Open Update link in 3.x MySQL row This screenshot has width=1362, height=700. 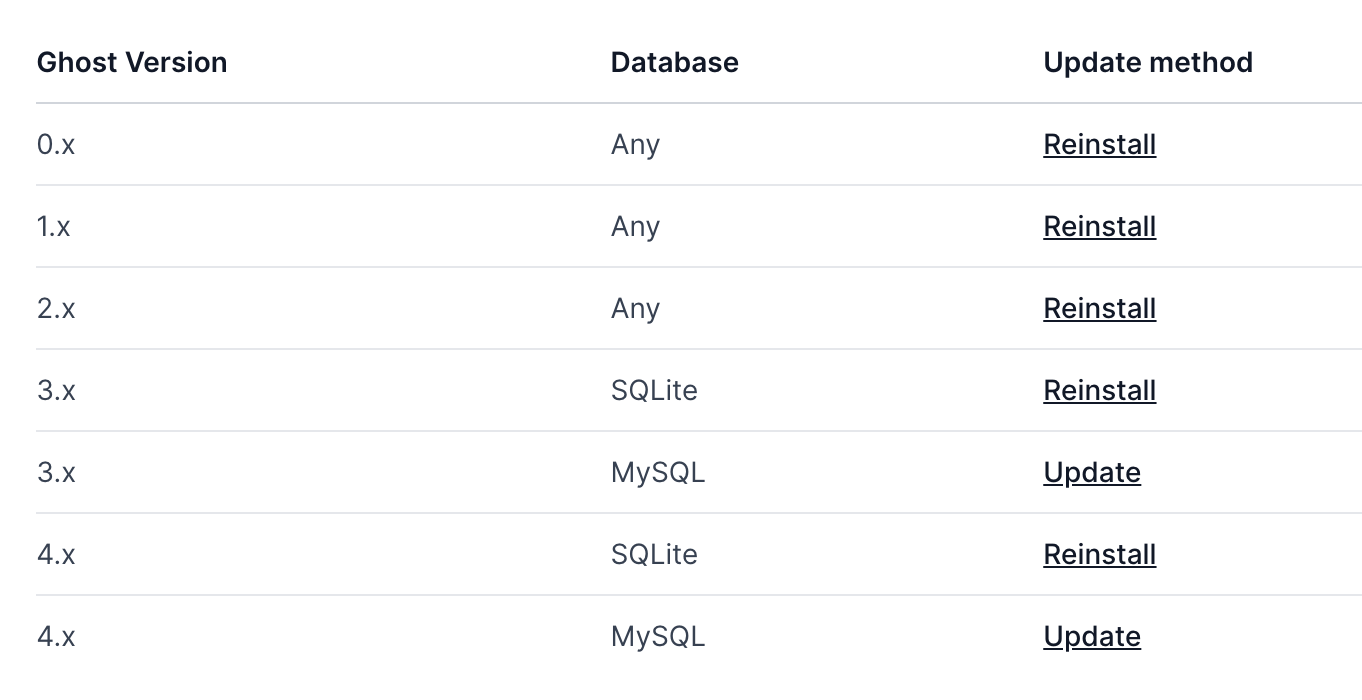[x=1092, y=472]
